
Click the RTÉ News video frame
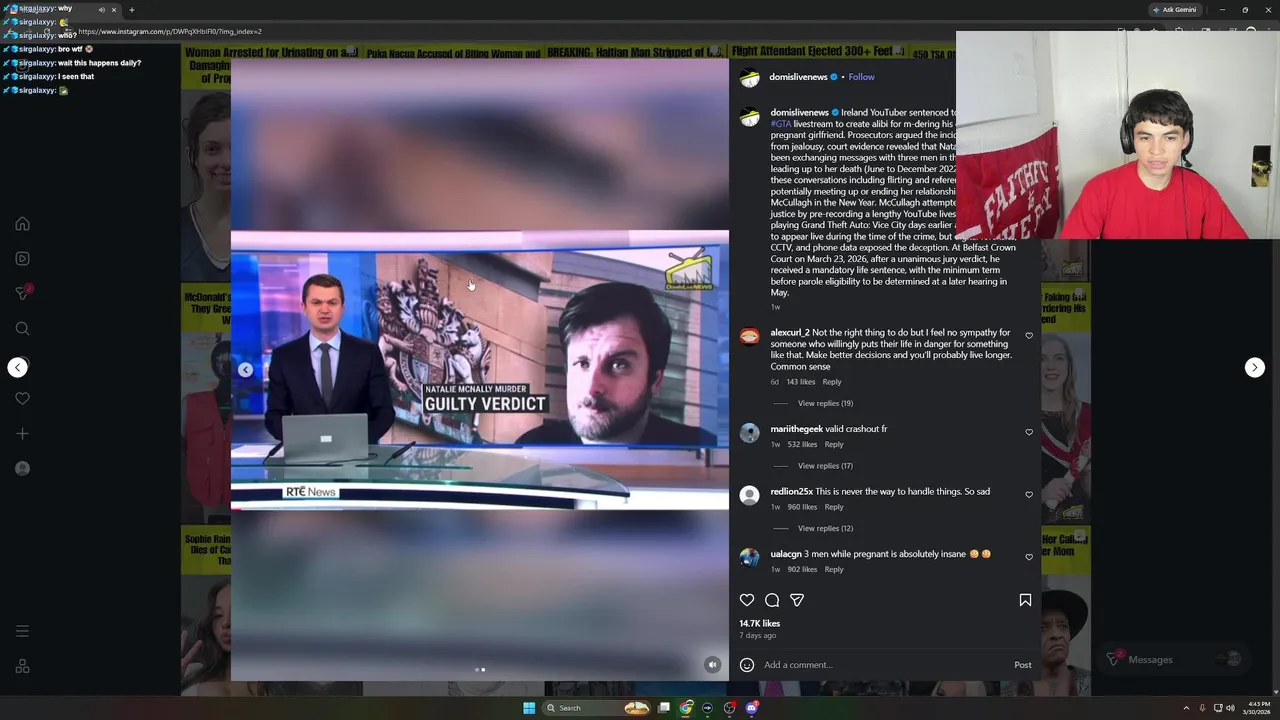[x=480, y=370]
